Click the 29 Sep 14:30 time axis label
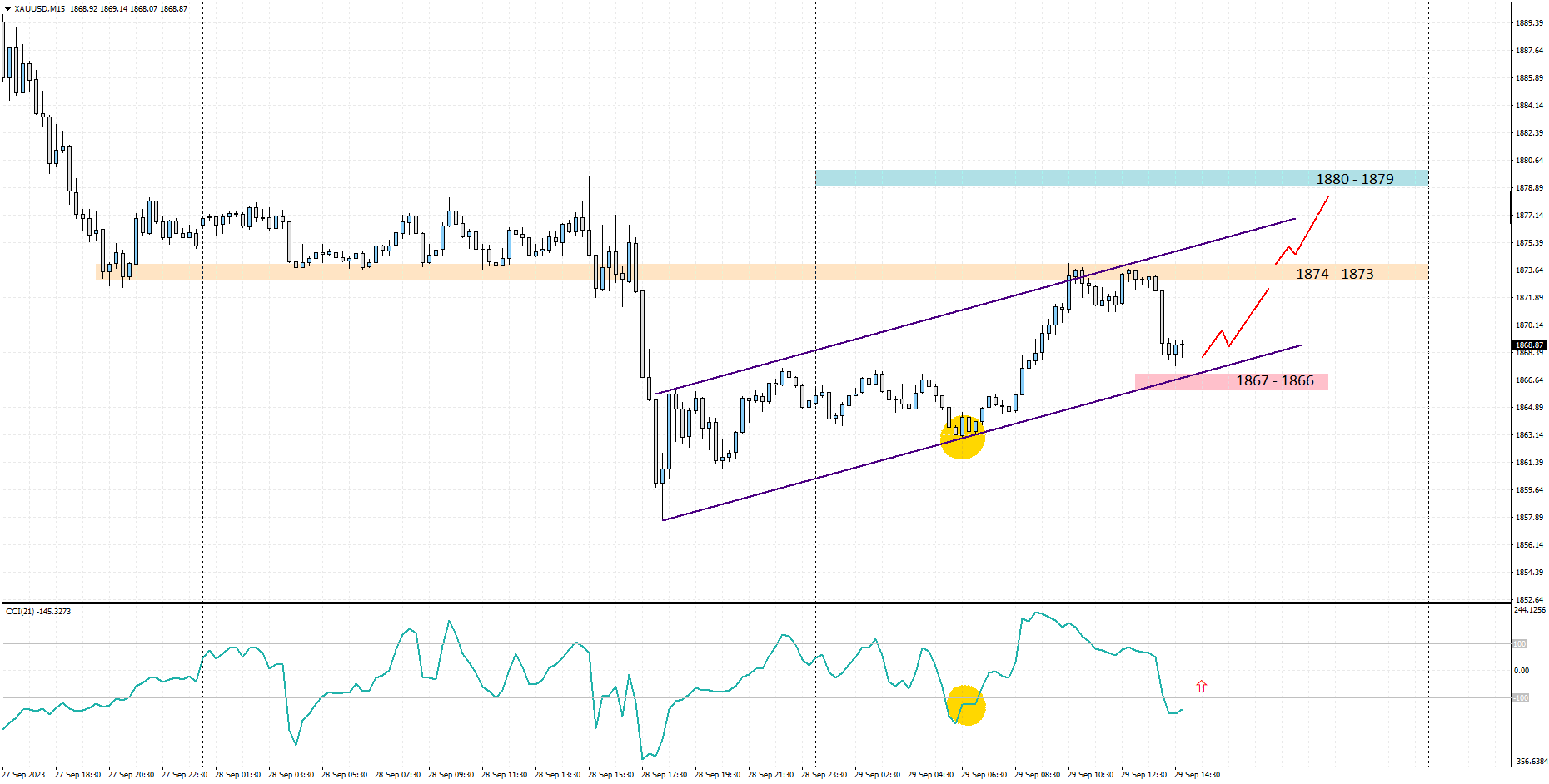The image size is (1549, 784). coord(1197,775)
